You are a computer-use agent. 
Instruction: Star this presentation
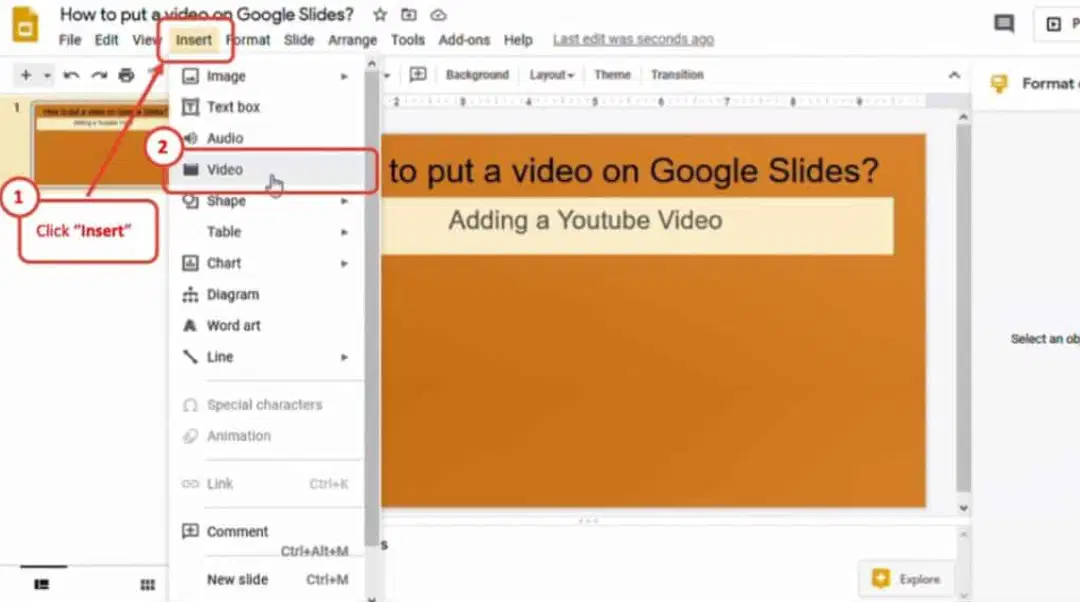[x=380, y=14]
